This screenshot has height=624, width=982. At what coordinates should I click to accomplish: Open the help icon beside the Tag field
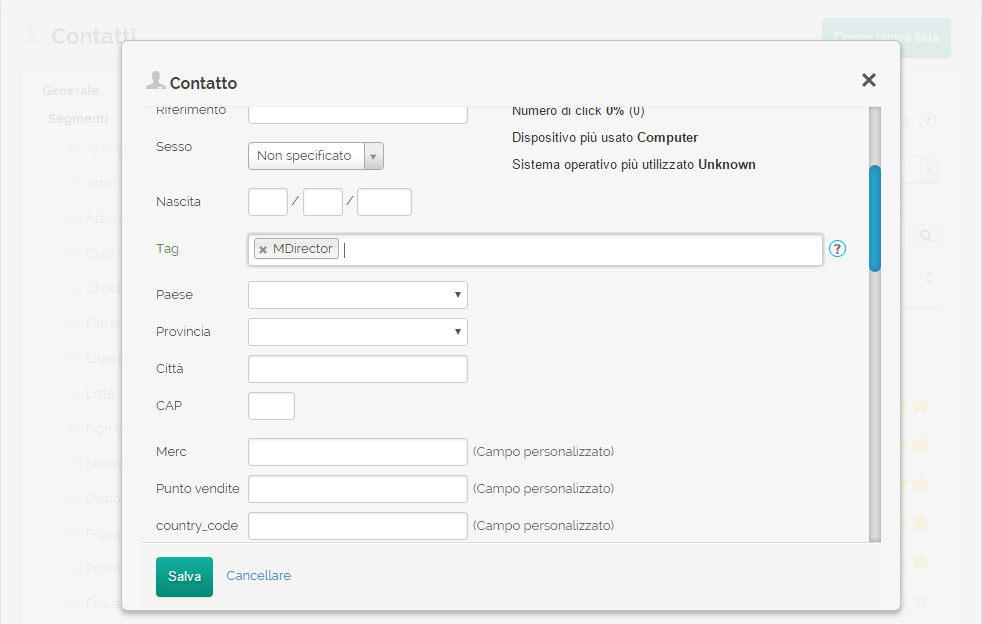838,249
